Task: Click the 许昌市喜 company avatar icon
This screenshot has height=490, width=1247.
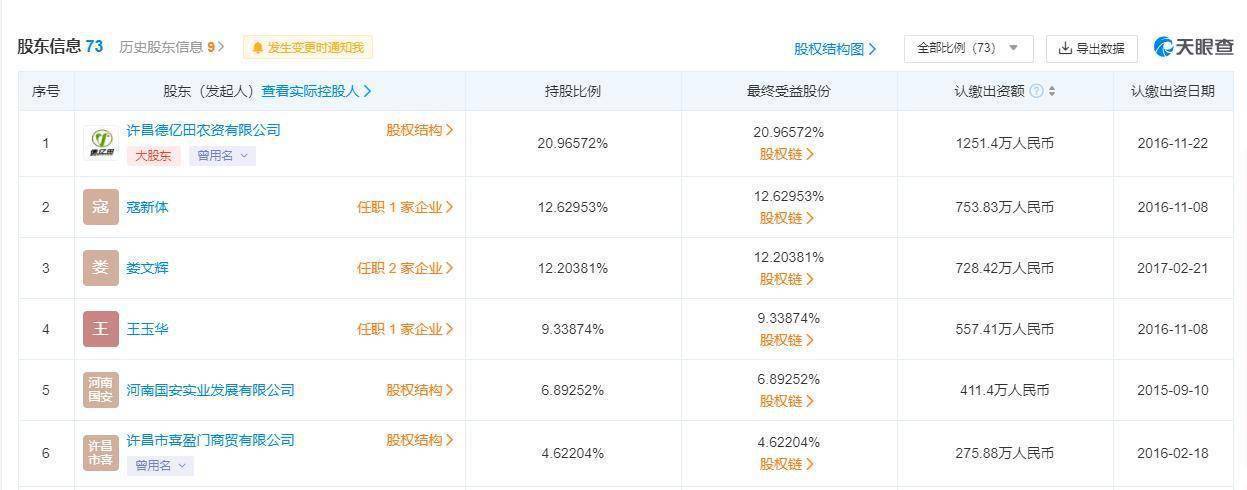Action: (101, 453)
